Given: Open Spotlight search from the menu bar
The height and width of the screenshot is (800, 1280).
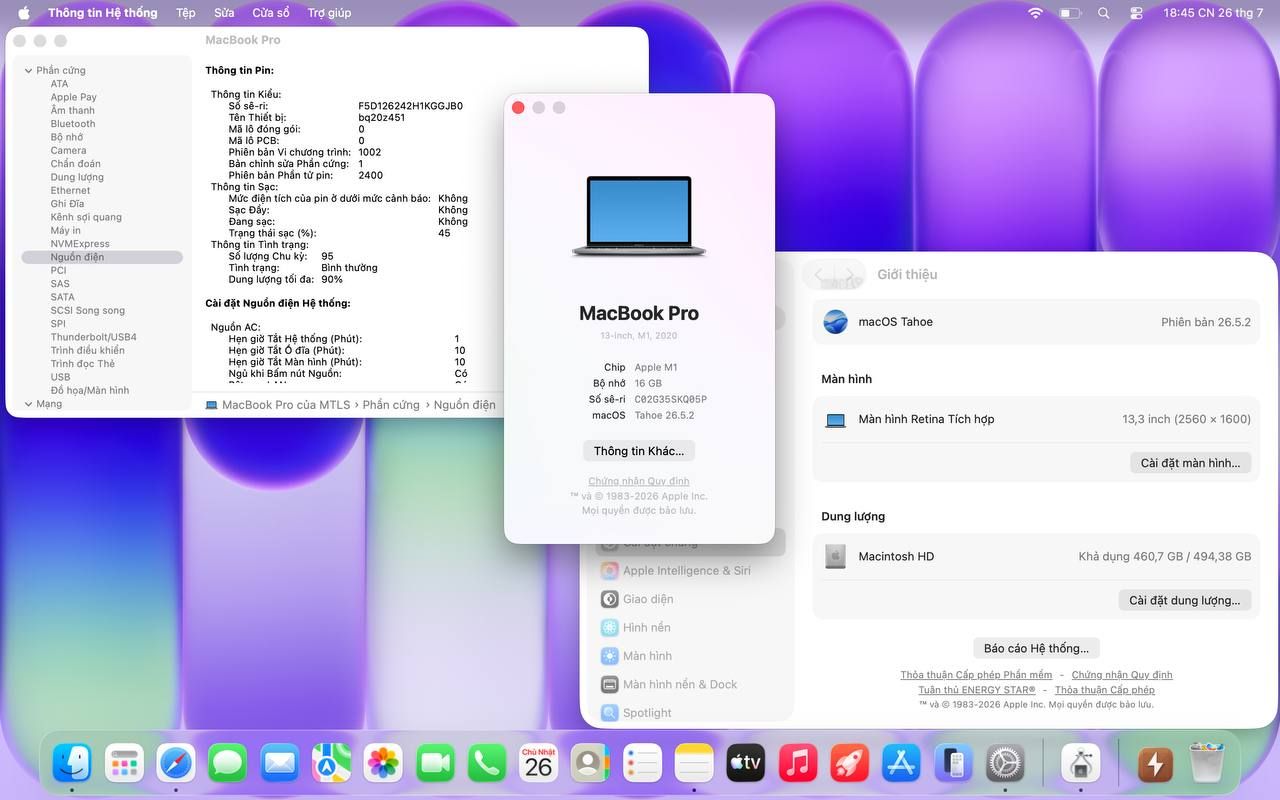Looking at the screenshot, I should 1104,13.
